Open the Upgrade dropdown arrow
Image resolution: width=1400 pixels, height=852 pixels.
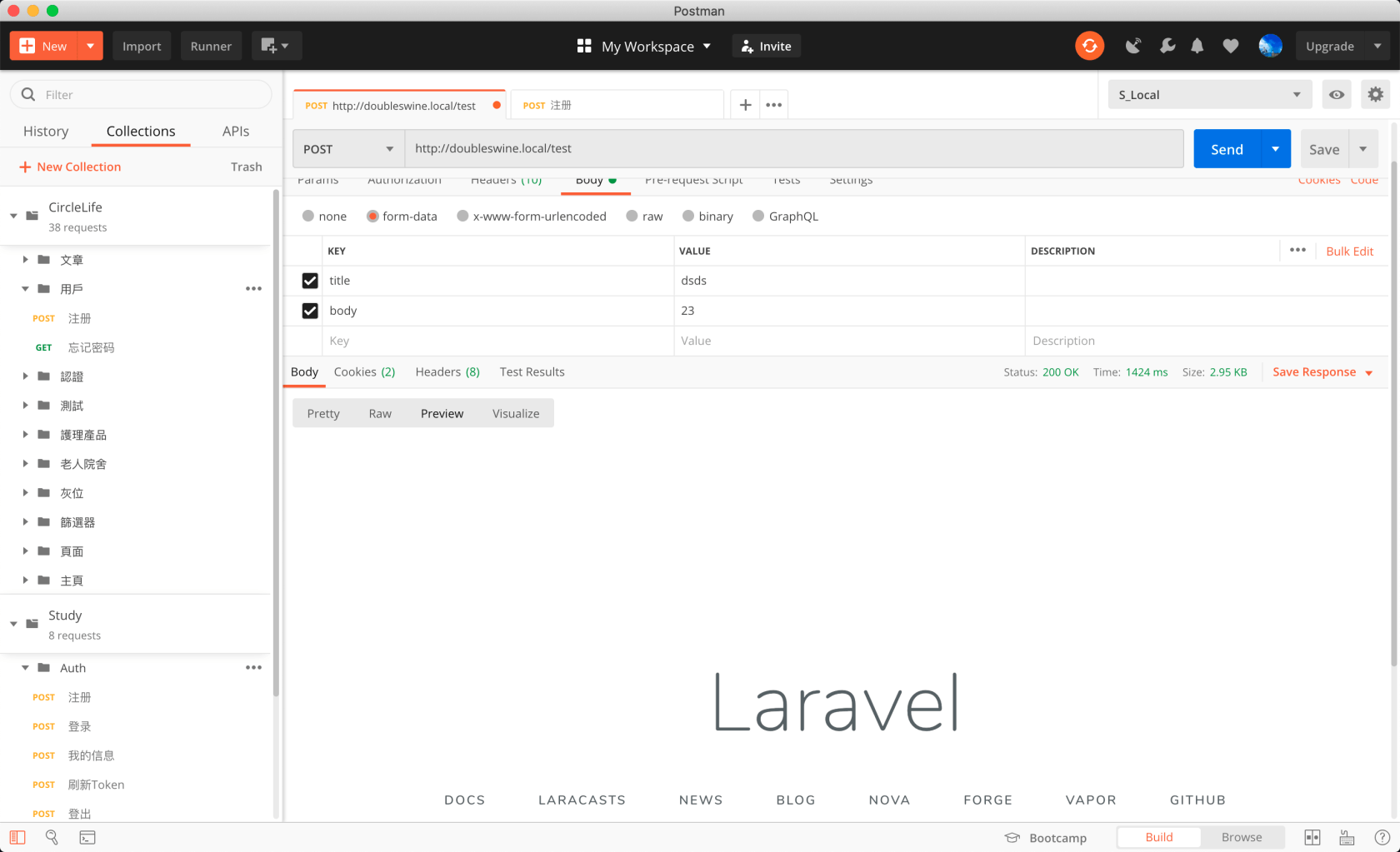(x=1377, y=46)
